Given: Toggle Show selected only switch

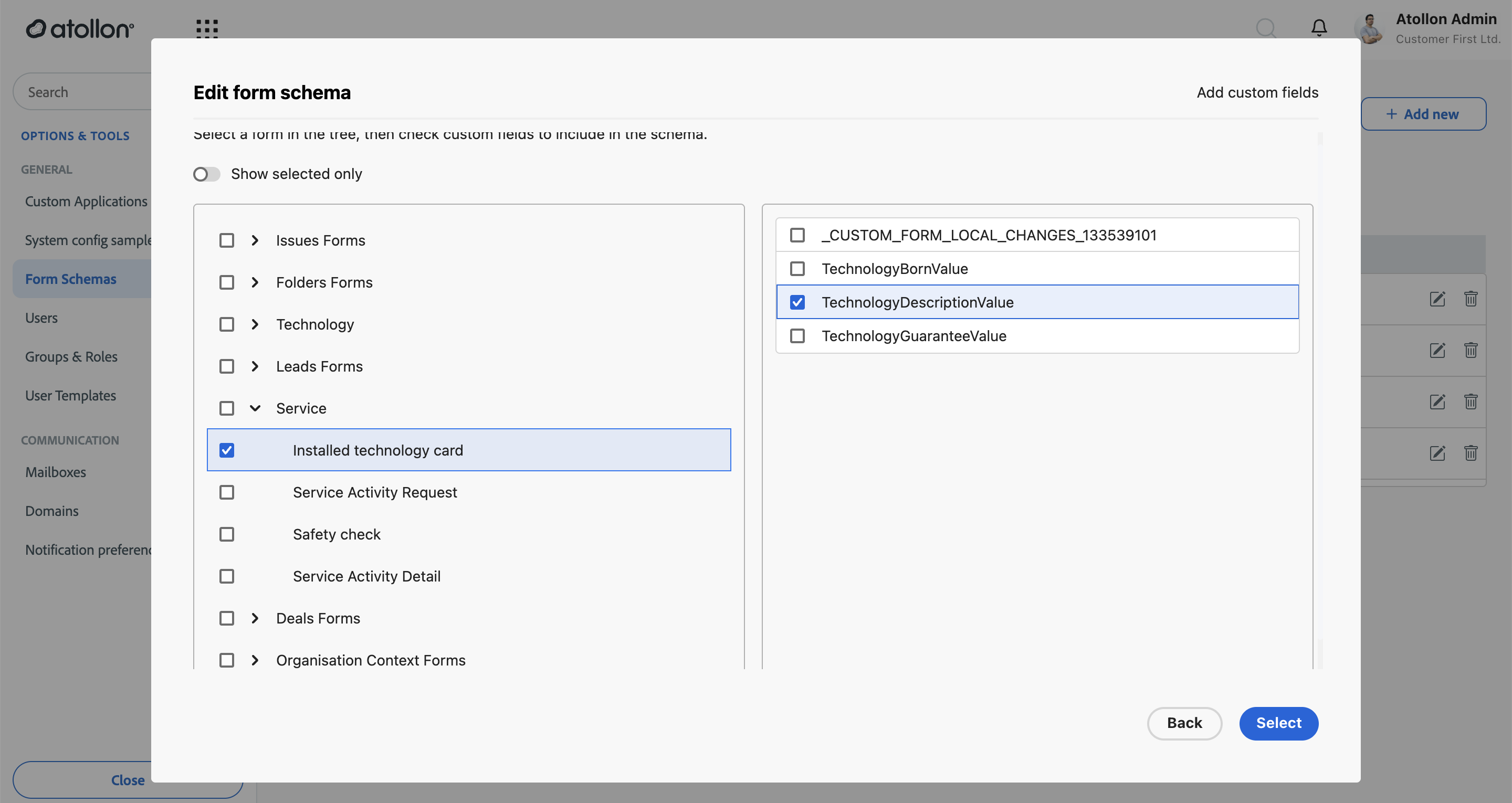Looking at the screenshot, I should 207,174.
